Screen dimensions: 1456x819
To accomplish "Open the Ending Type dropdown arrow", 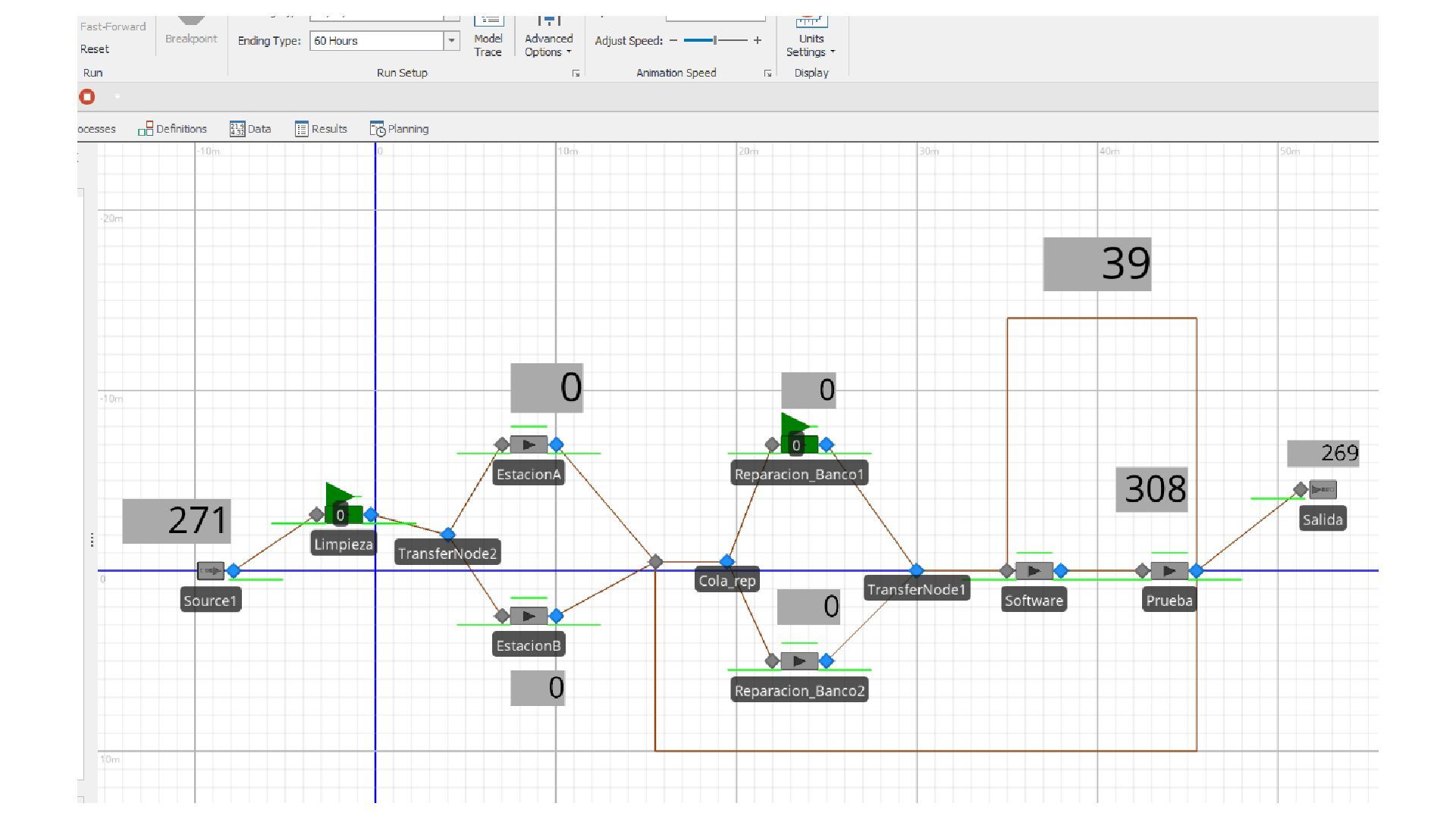I will [452, 41].
